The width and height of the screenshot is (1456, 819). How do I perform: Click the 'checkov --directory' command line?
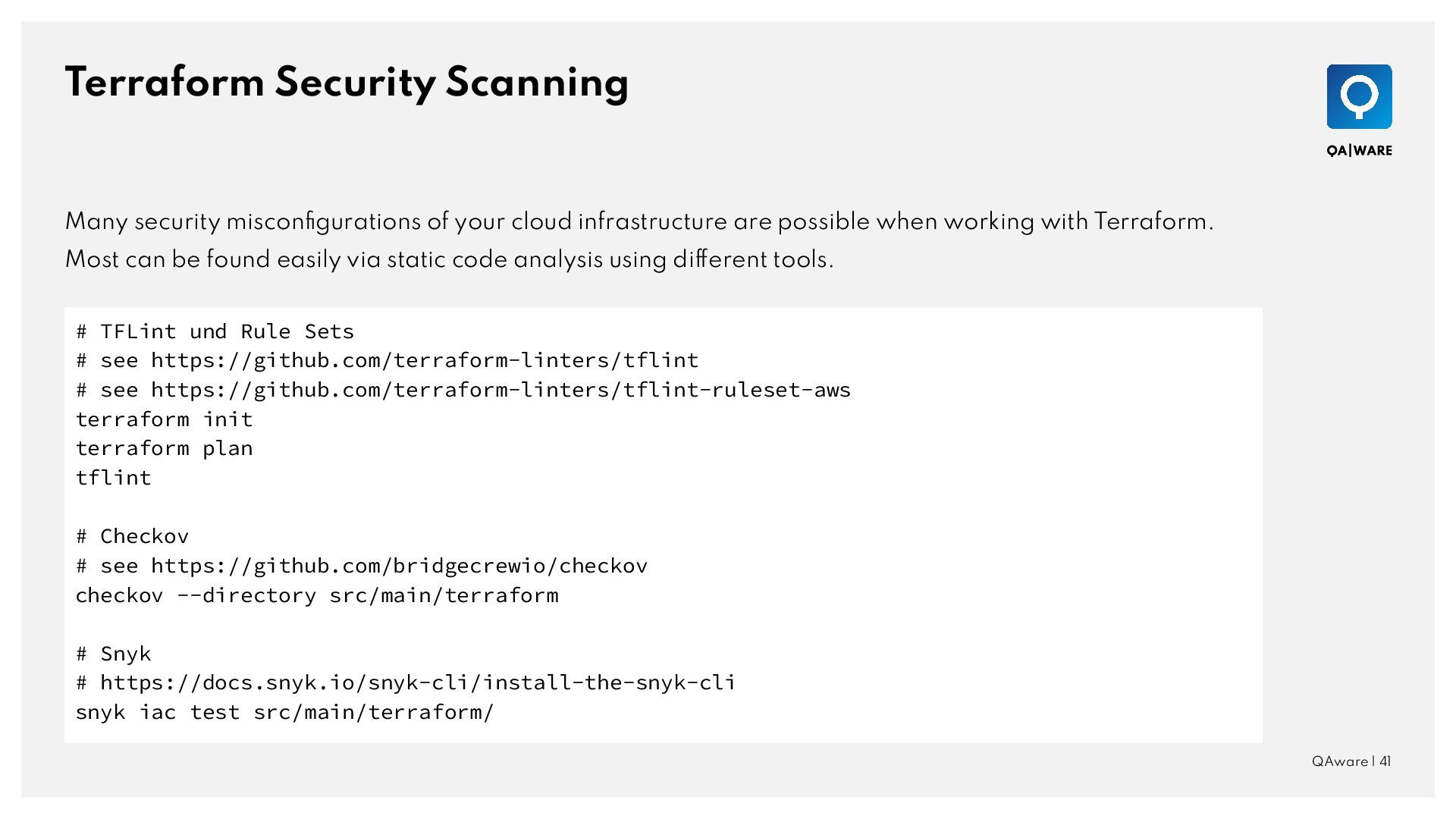316,595
